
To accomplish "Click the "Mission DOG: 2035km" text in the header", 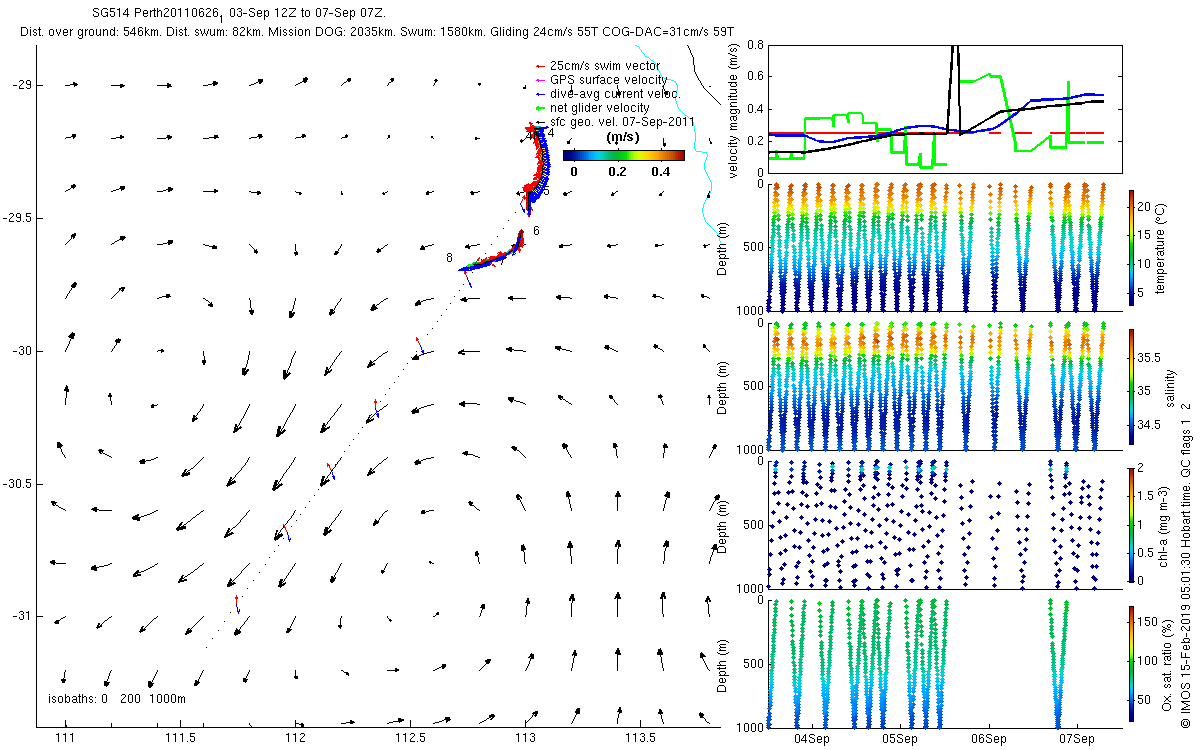I will pyautogui.click(x=329, y=32).
